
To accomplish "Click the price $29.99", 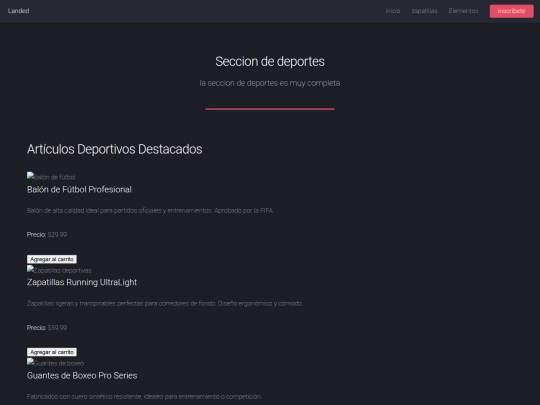I will [57, 235].
